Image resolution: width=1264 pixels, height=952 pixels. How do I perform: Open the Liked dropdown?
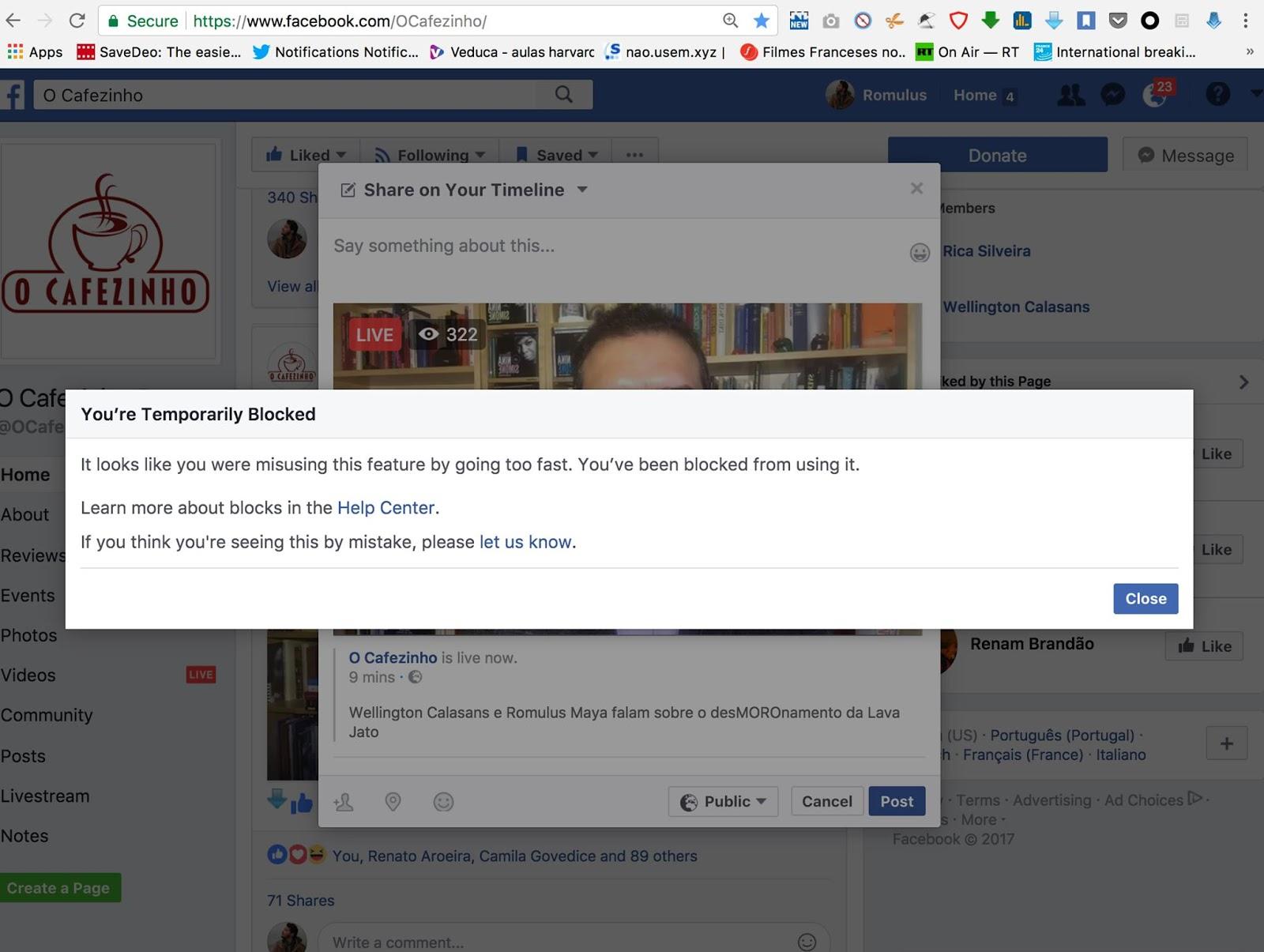click(306, 155)
